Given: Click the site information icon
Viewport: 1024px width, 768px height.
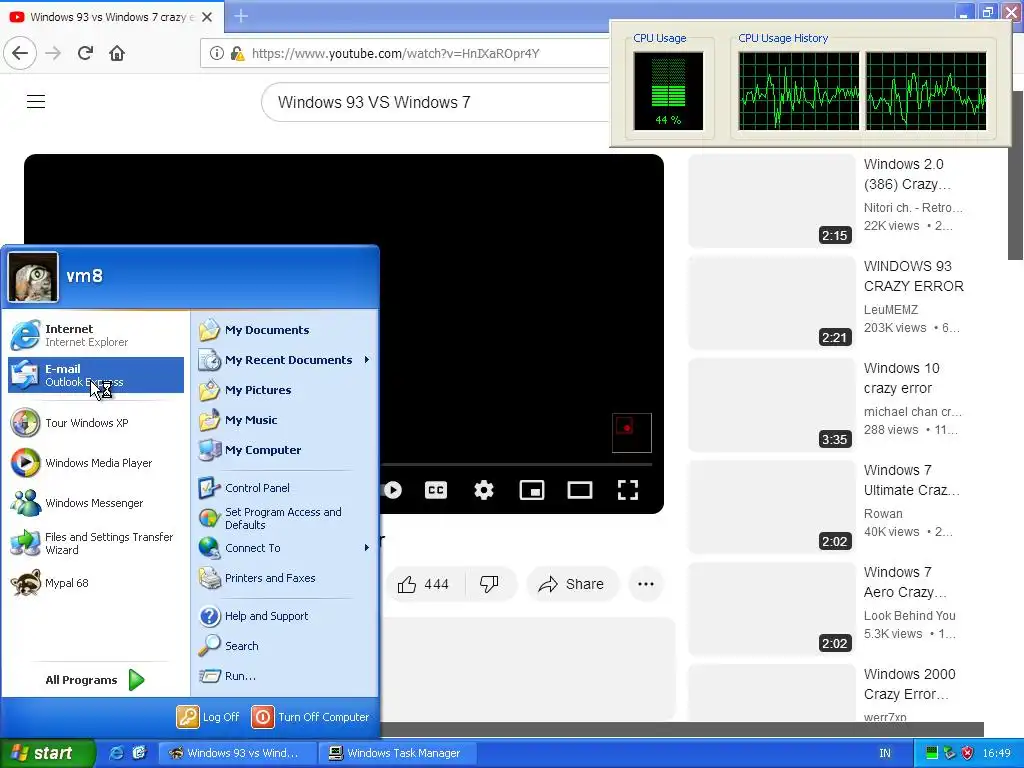Looking at the screenshot, I should tap(217, 53).
